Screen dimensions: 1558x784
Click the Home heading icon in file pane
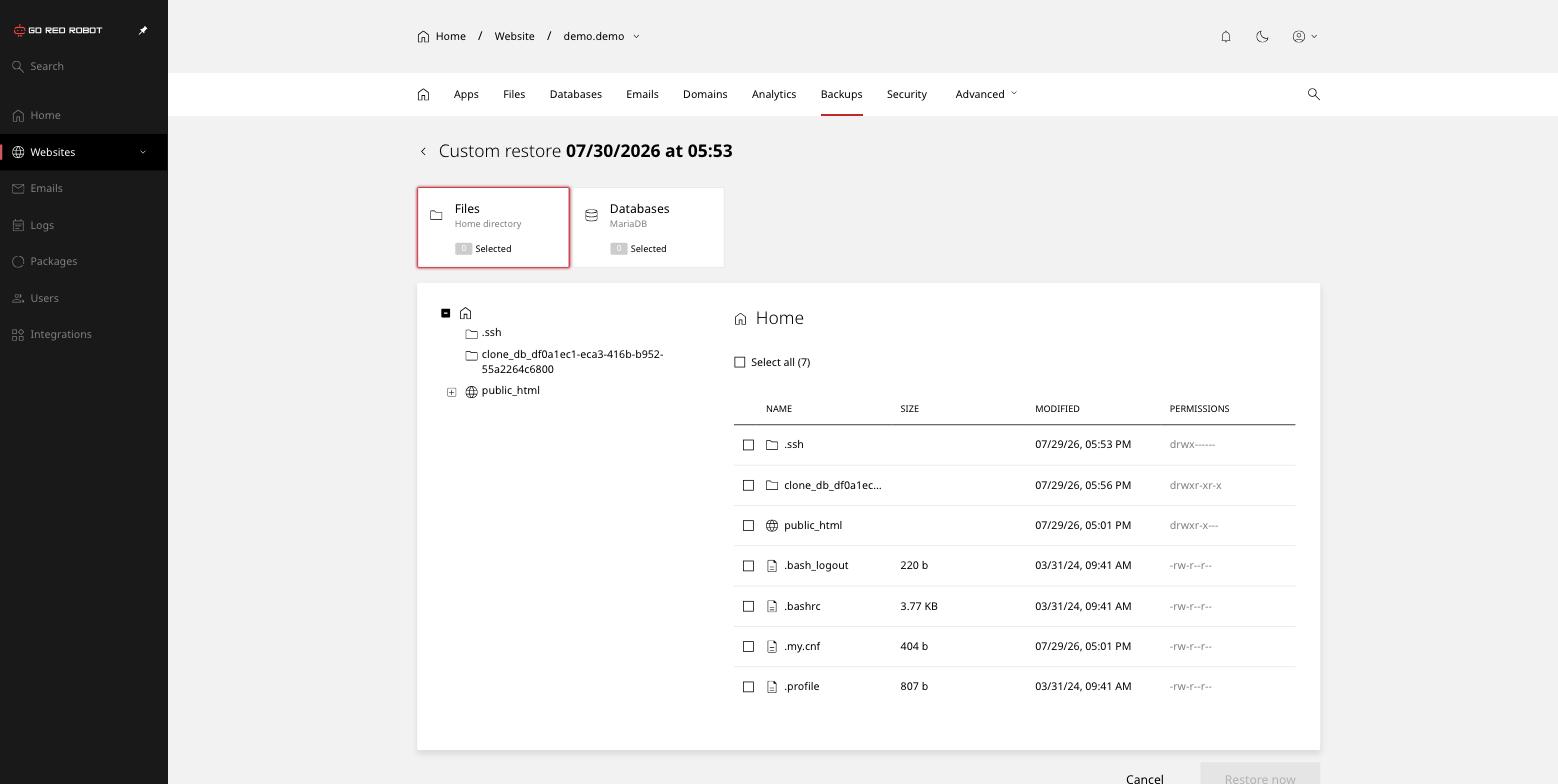click(x=740, y=319)
